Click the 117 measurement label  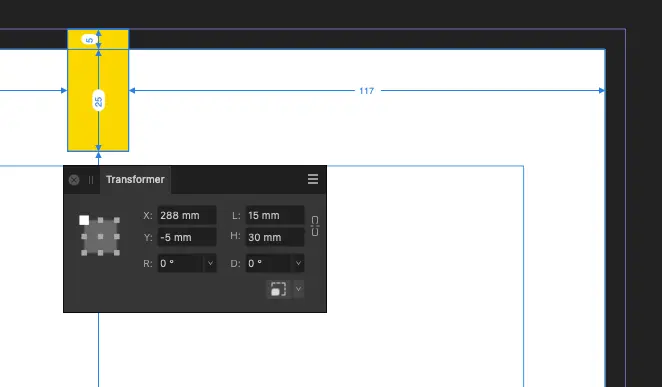[x=366, y=91]
